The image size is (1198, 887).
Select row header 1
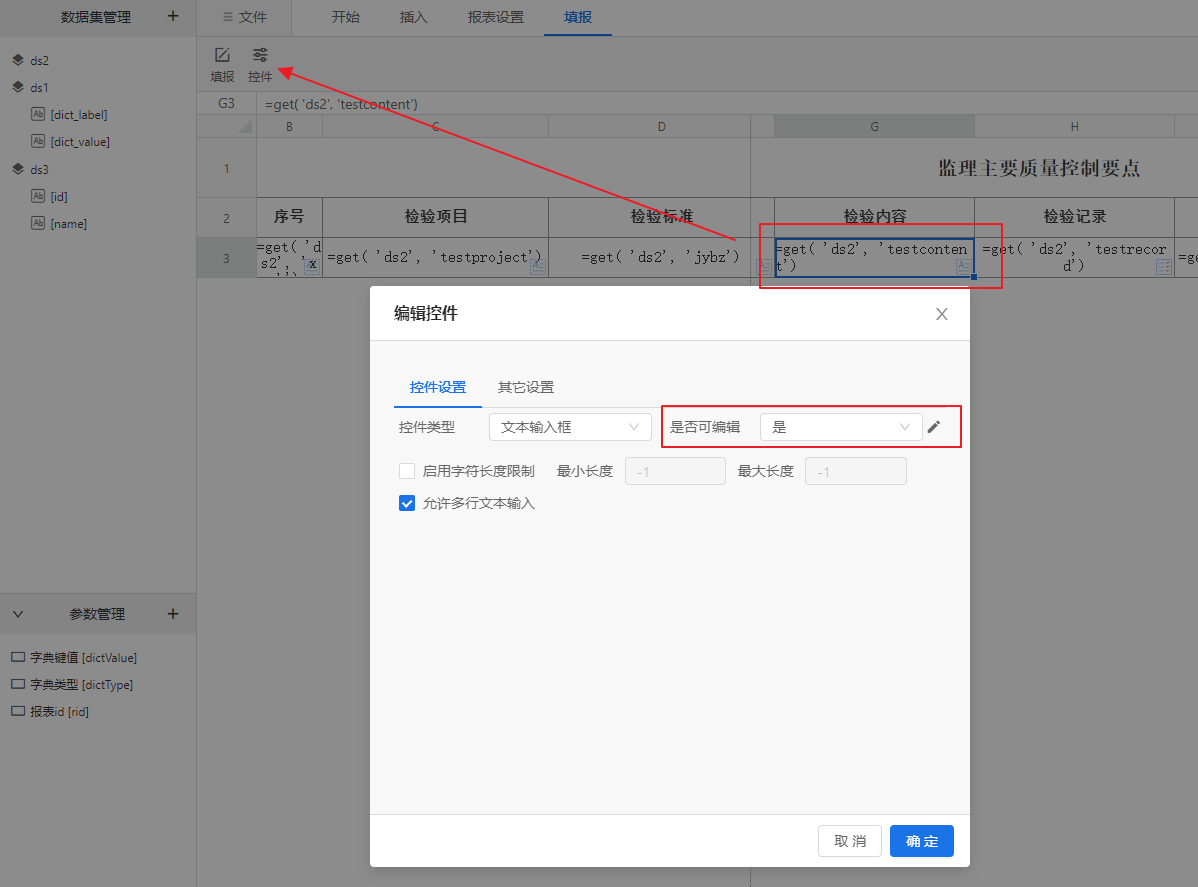tap(226, 168)
